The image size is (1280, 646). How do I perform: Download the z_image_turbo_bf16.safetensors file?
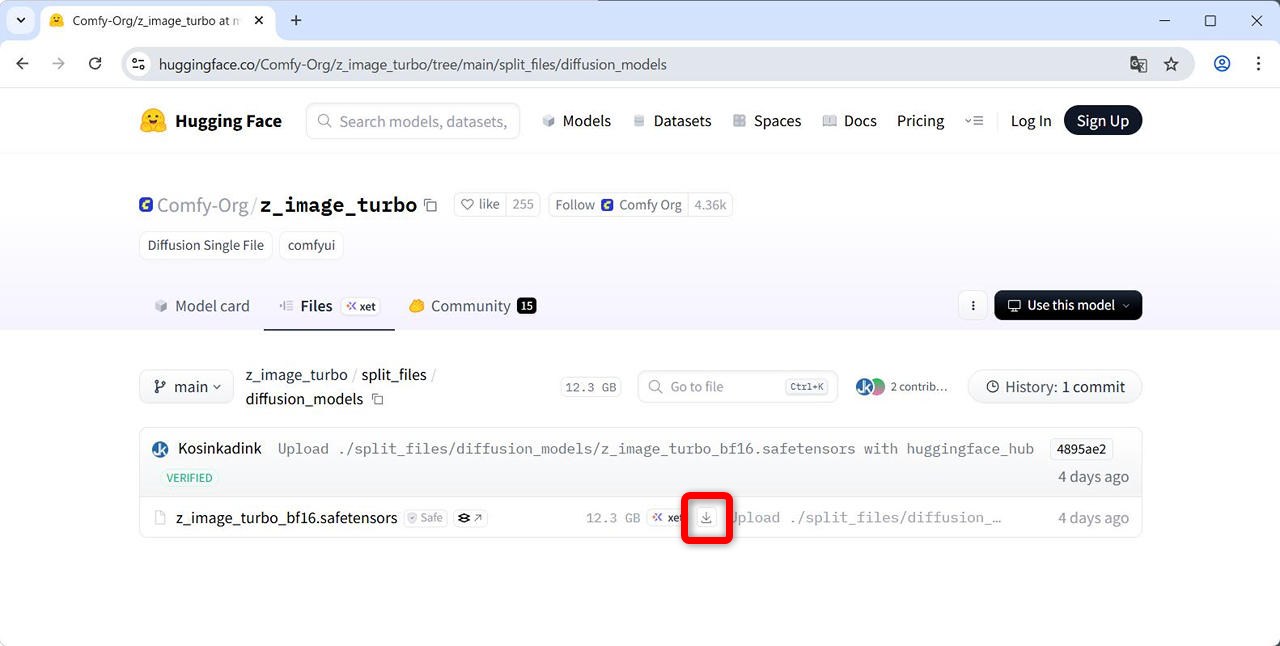tap(706, 518)
